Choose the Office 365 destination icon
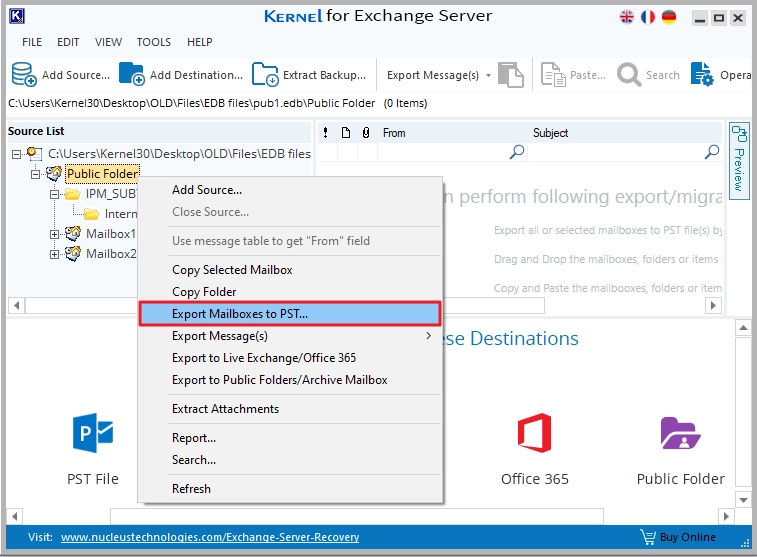757x557 pixels. (534, 432)
